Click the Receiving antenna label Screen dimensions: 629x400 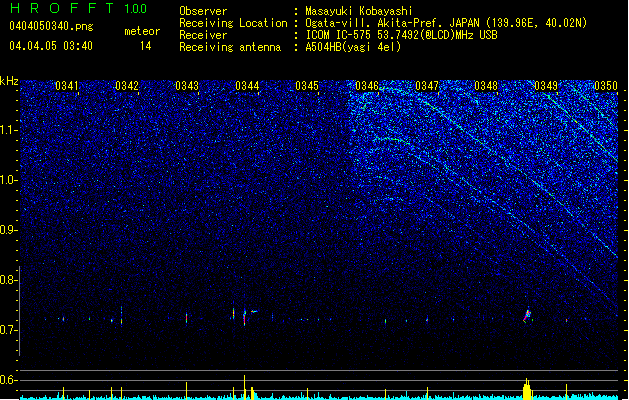(x=230, y=47)
